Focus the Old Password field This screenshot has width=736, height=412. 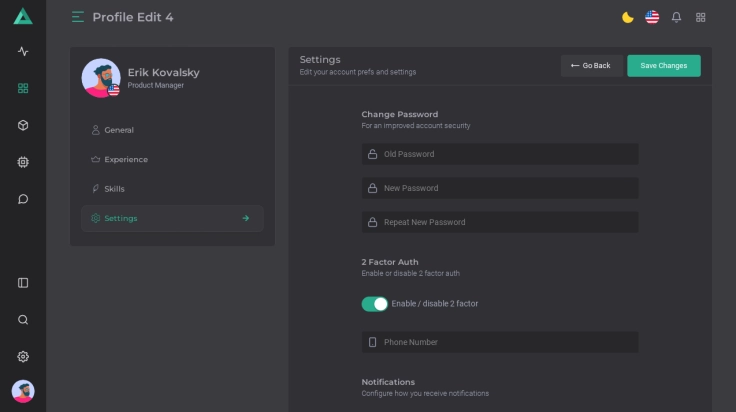(500, 154)
